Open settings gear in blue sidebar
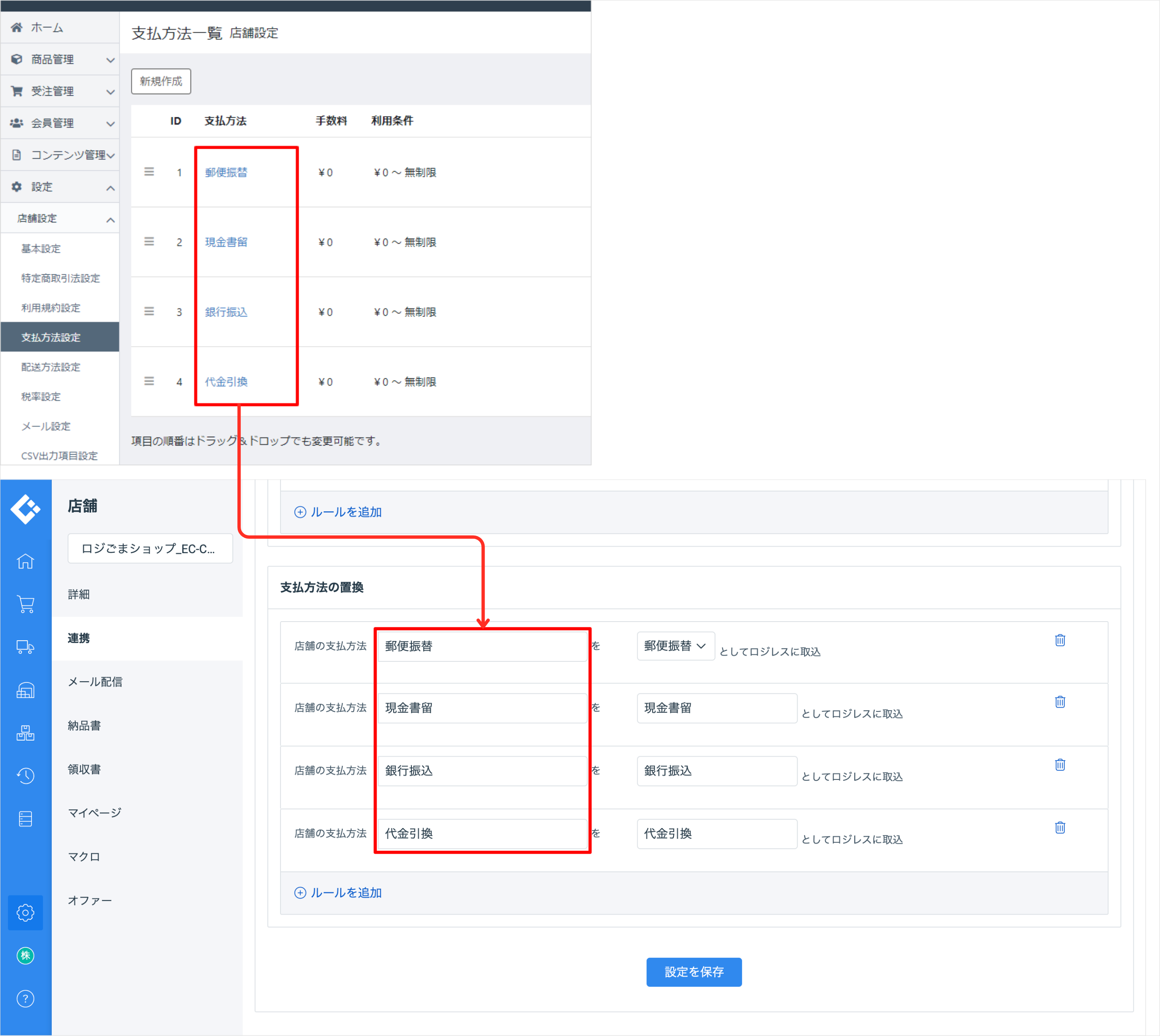The image size is (1160, 1036). (x=25, y=913)
